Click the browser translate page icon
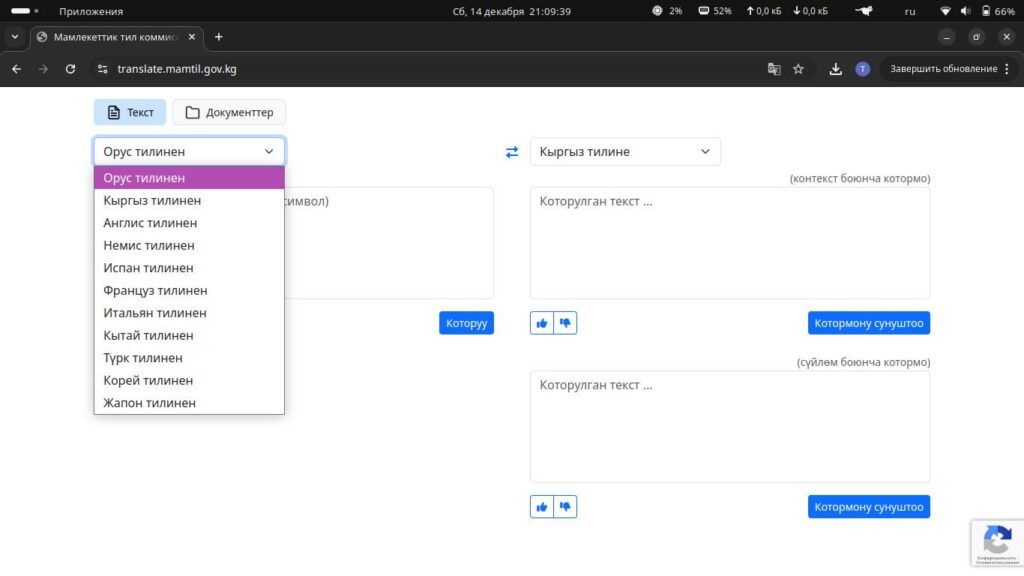Screen dimensions: 1024x576 click(x=774, y=69)
